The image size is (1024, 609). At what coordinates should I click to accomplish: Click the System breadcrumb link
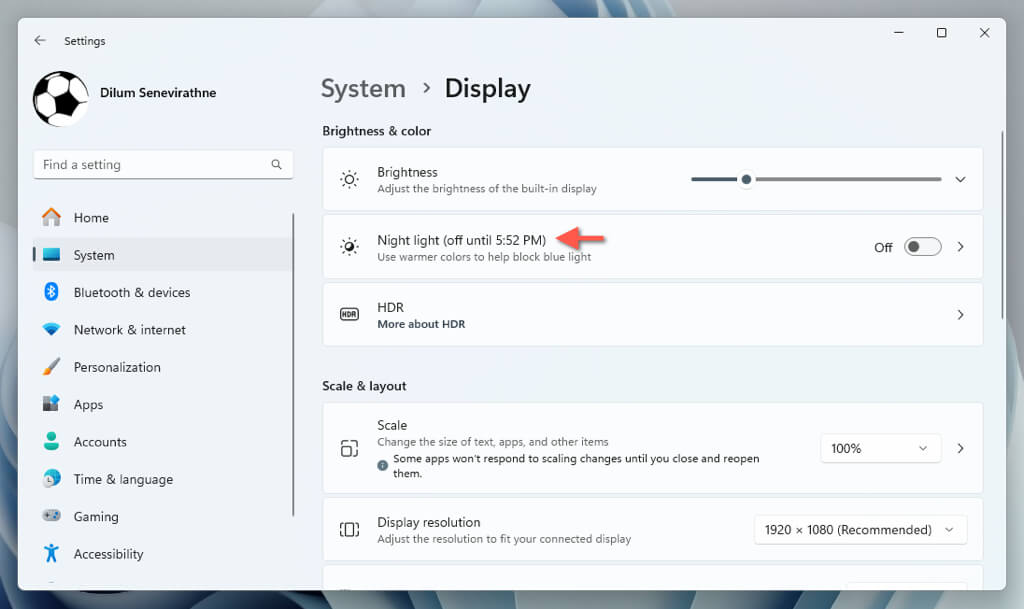(363, 88)
